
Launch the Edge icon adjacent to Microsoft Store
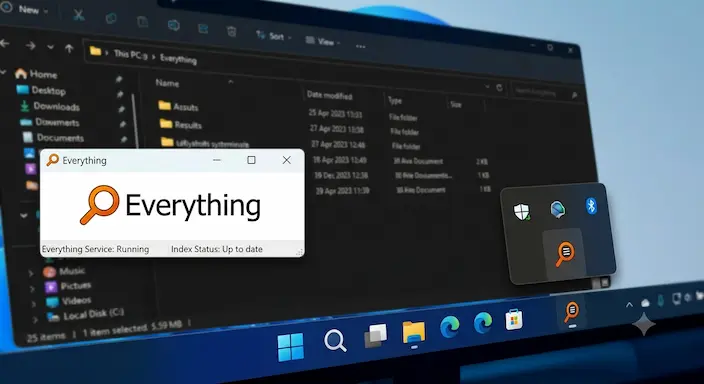483,322
